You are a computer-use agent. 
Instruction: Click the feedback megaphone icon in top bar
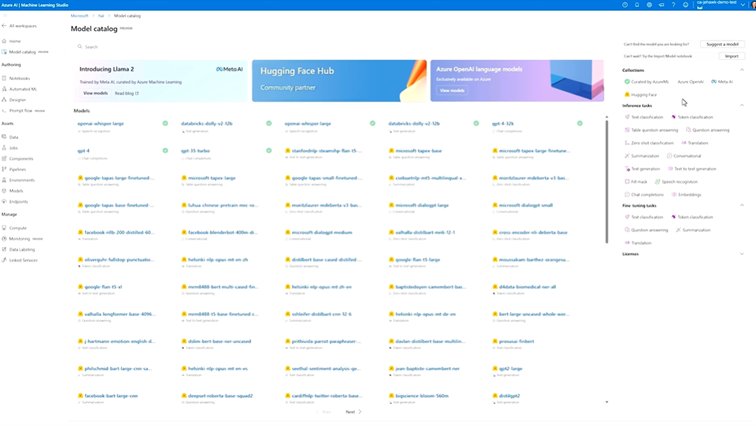click(661, 5)
